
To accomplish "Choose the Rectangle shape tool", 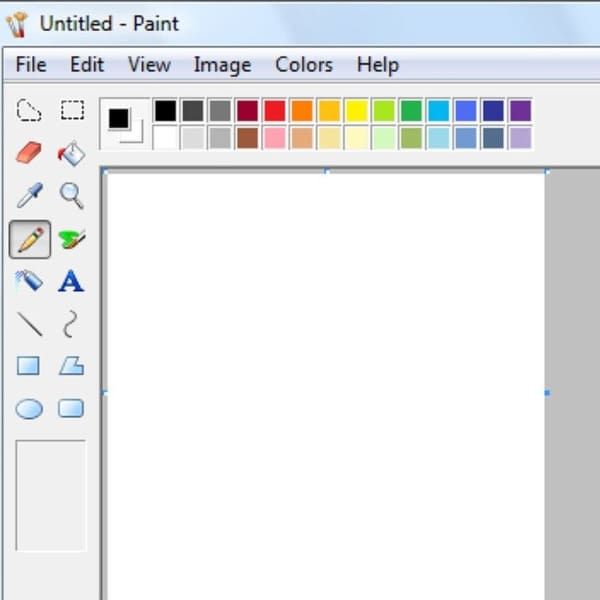I will tap(28, 366).
